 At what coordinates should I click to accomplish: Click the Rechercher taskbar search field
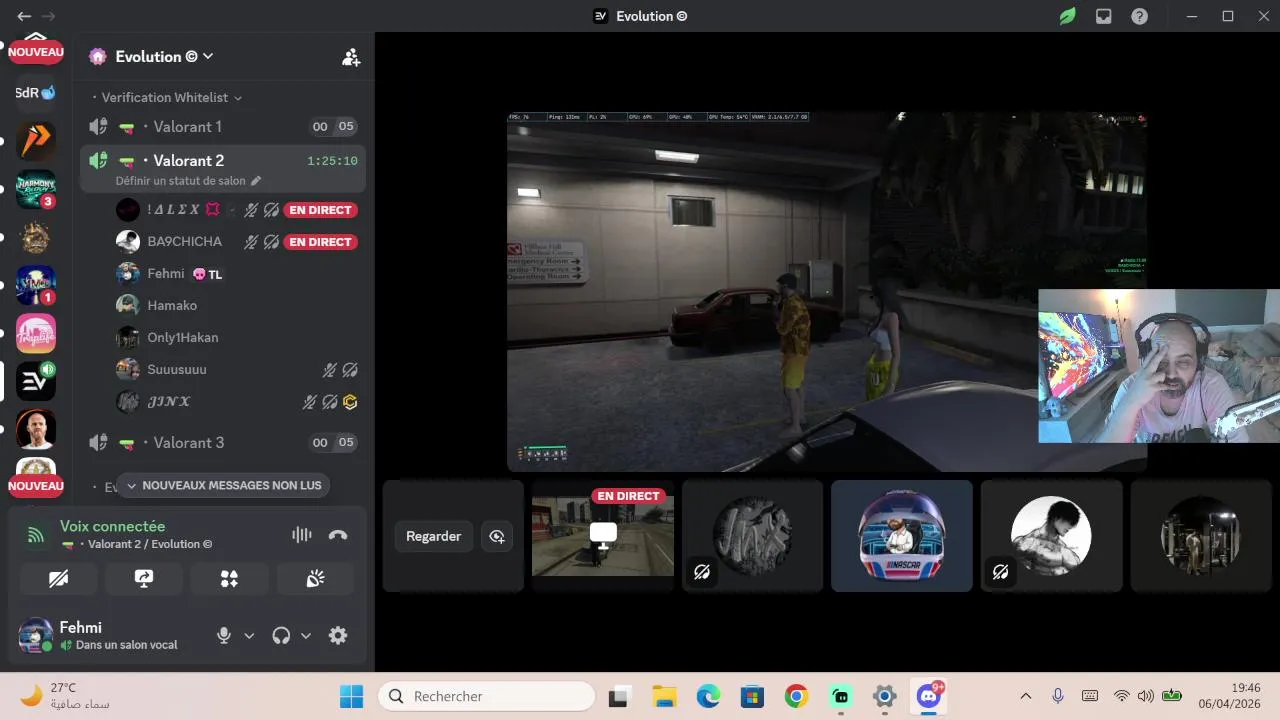(486, 696)
